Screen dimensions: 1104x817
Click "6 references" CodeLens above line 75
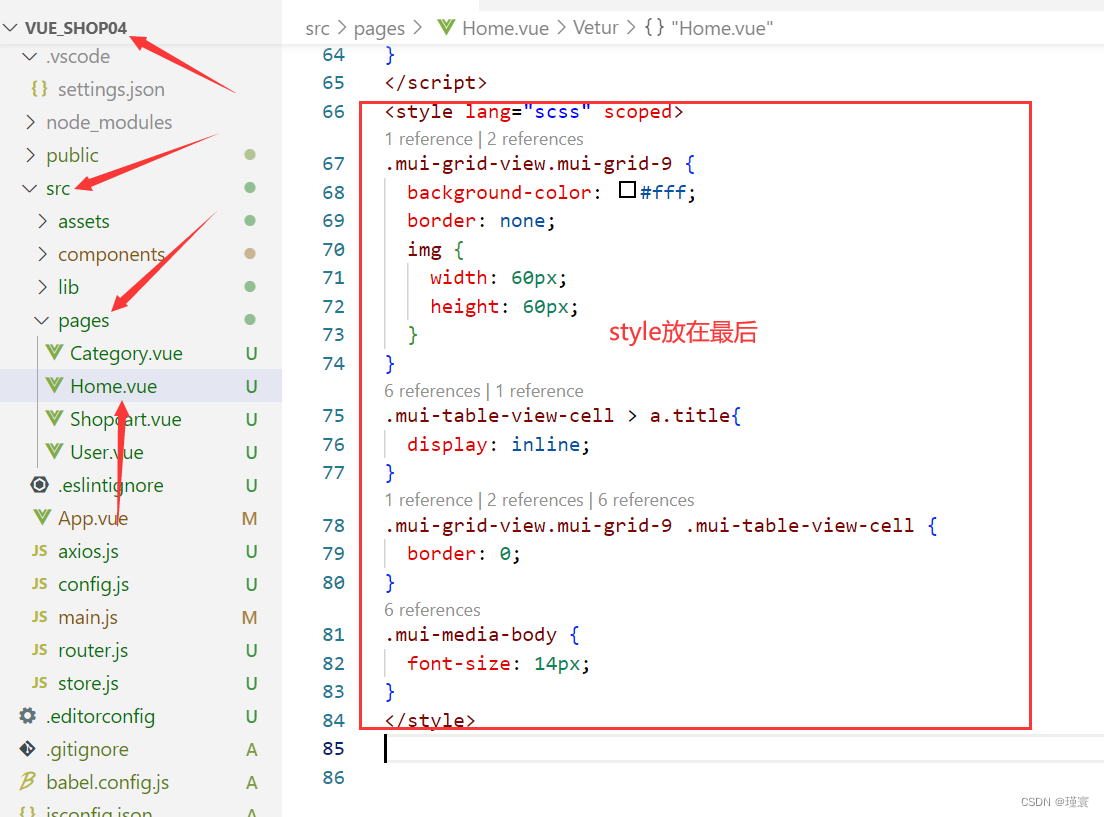[432, 391]
